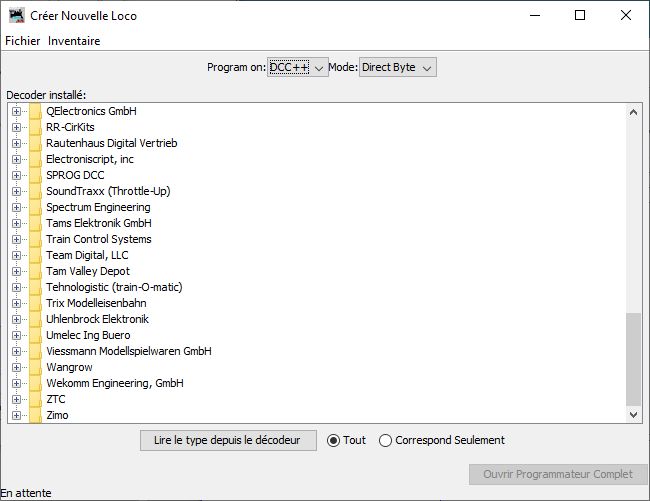650x501 pixels.
Task: Select the Viessmann Modellspielwaren GmbH row
Action: point(129,351)
